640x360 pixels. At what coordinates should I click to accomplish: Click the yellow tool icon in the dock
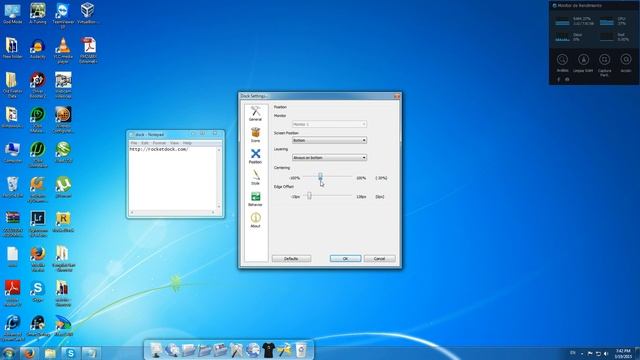click(x=285, y=350)
